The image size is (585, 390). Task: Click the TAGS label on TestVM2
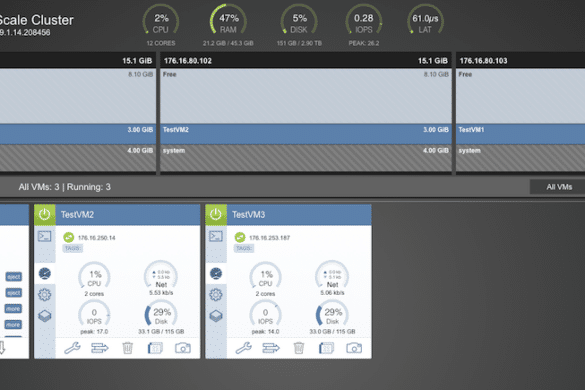(x=72, y=249)
